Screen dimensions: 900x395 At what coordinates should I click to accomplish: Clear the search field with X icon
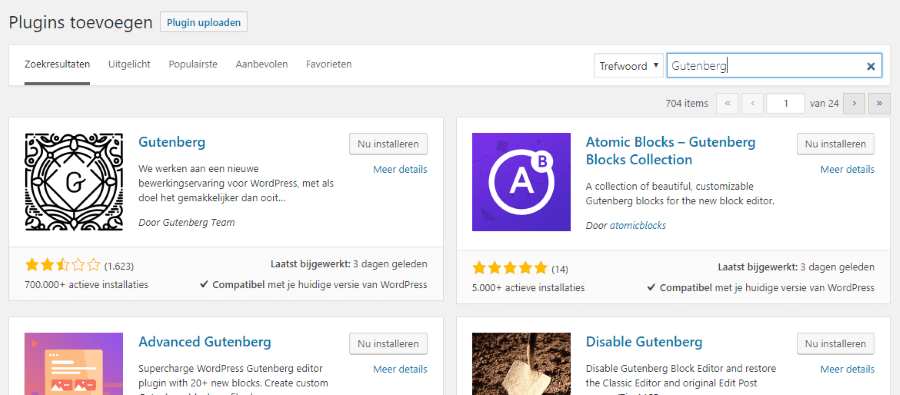pyautogui.click(x=871, y=67)
